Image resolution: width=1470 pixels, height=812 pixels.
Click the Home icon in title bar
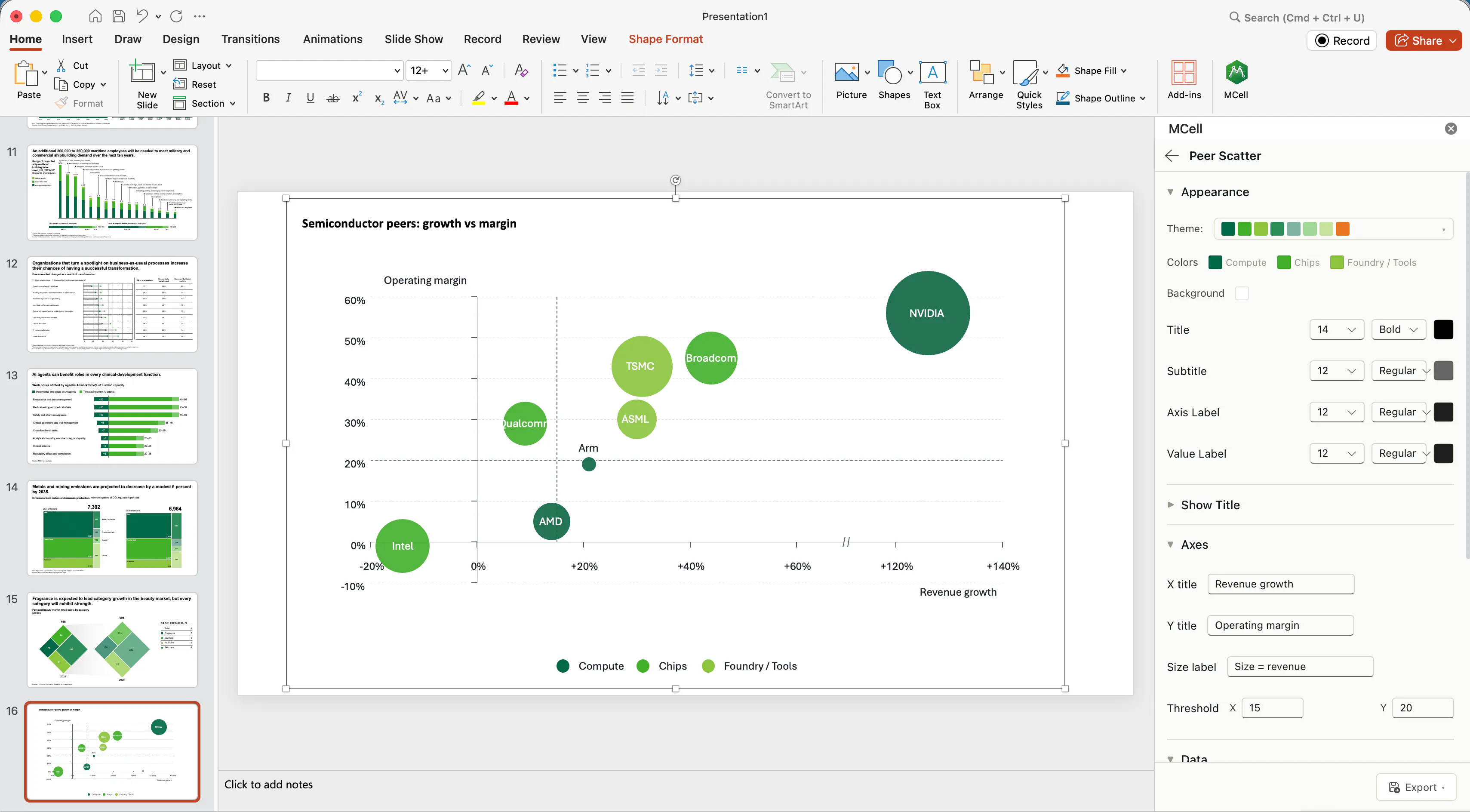(95, 16)
